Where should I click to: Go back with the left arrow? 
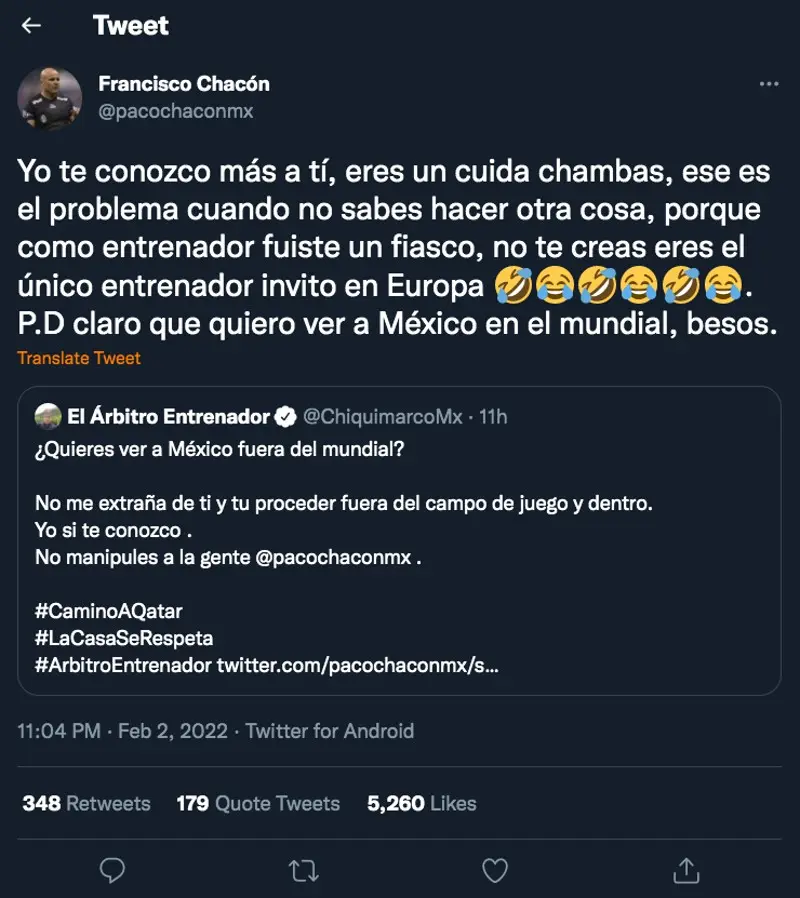(31, 25)
